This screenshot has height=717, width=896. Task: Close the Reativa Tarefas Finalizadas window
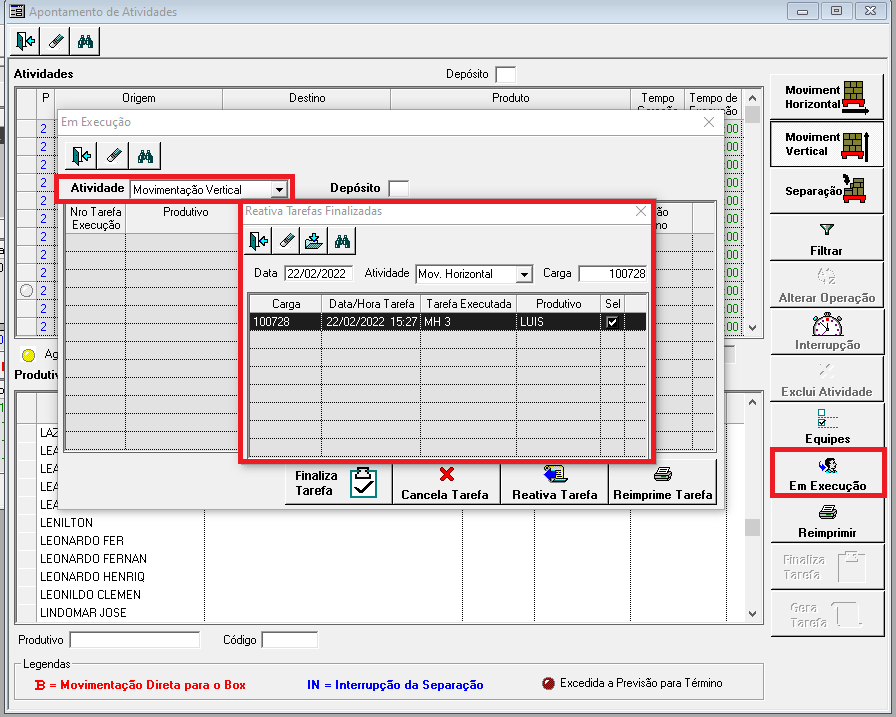click(x=641, y=211)
